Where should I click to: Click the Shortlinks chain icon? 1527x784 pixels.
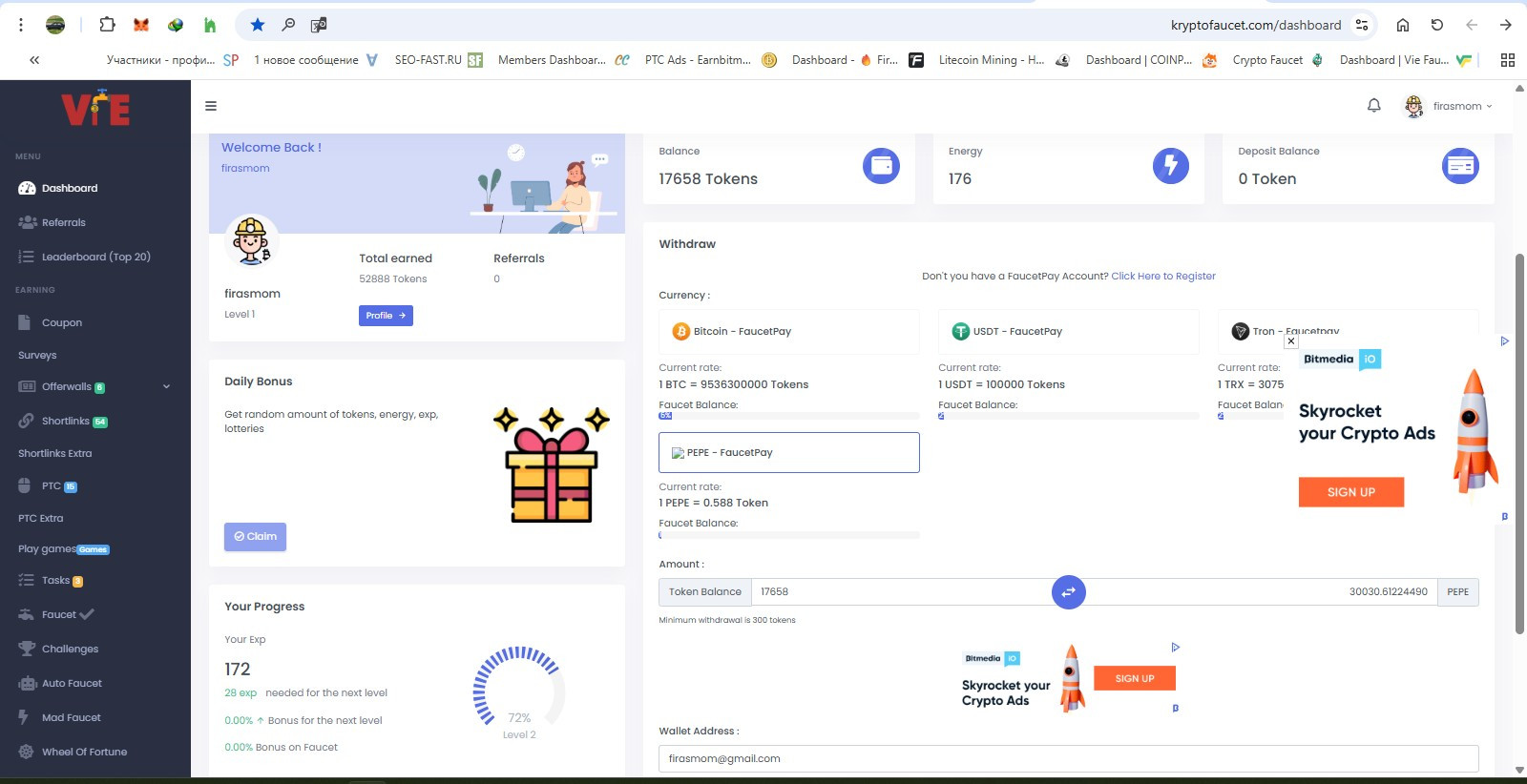(26, 421)
